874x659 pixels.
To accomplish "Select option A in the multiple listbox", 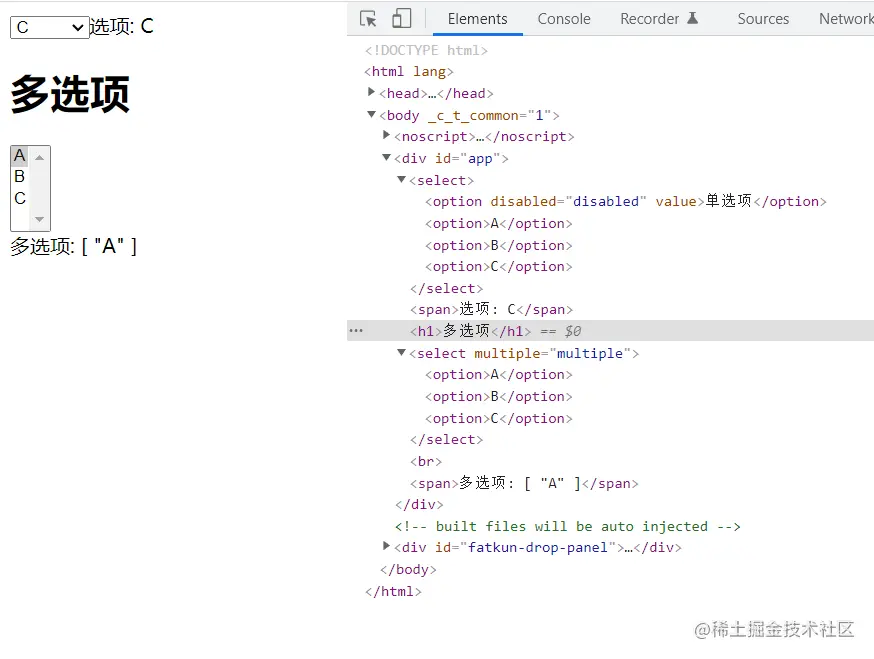I will pyautogui.click(x=20, y=155).
